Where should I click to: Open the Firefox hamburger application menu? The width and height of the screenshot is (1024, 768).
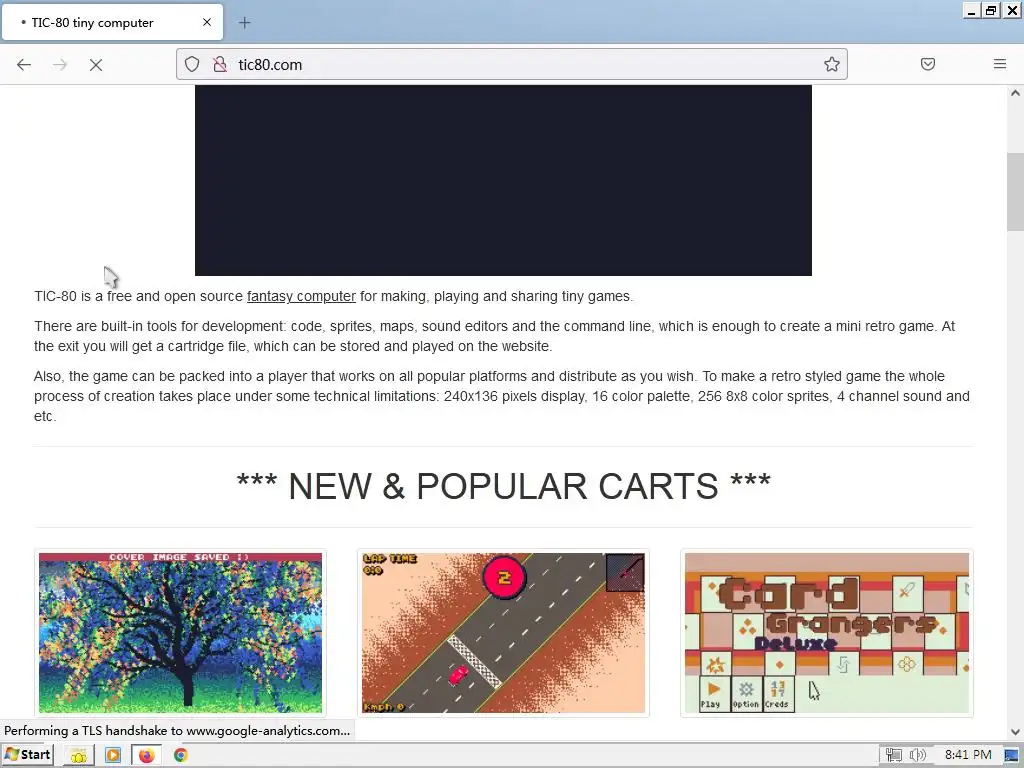pyautogui.click(x=1000, y=64)
